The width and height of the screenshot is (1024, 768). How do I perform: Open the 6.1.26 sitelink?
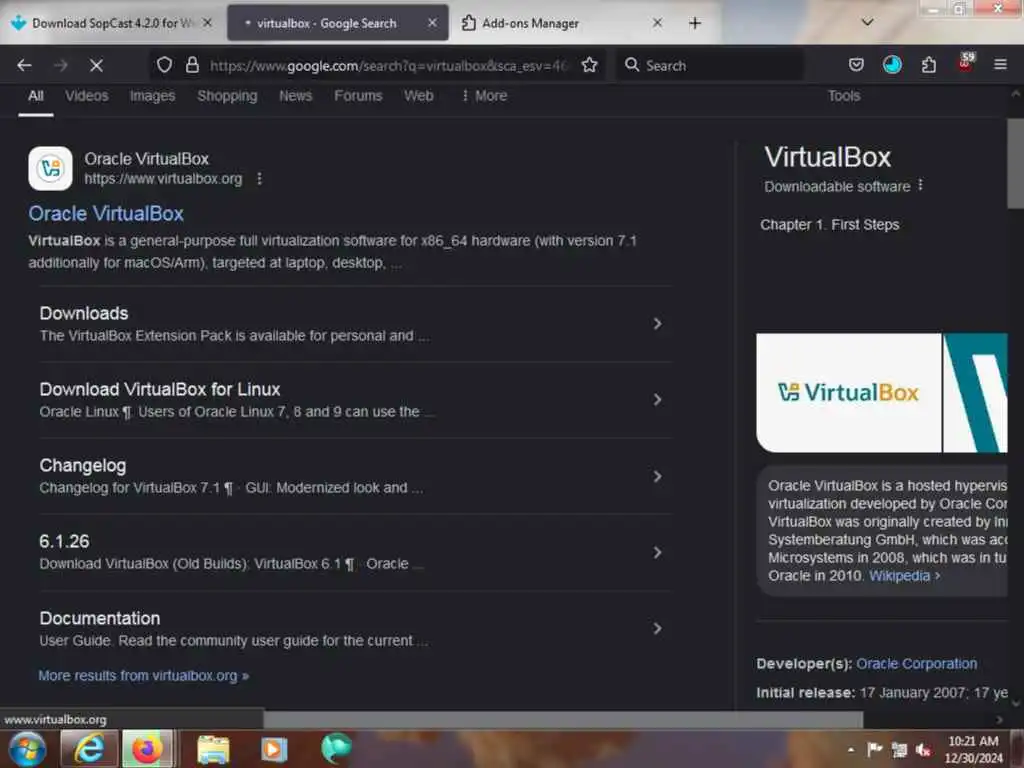point(64,541)
